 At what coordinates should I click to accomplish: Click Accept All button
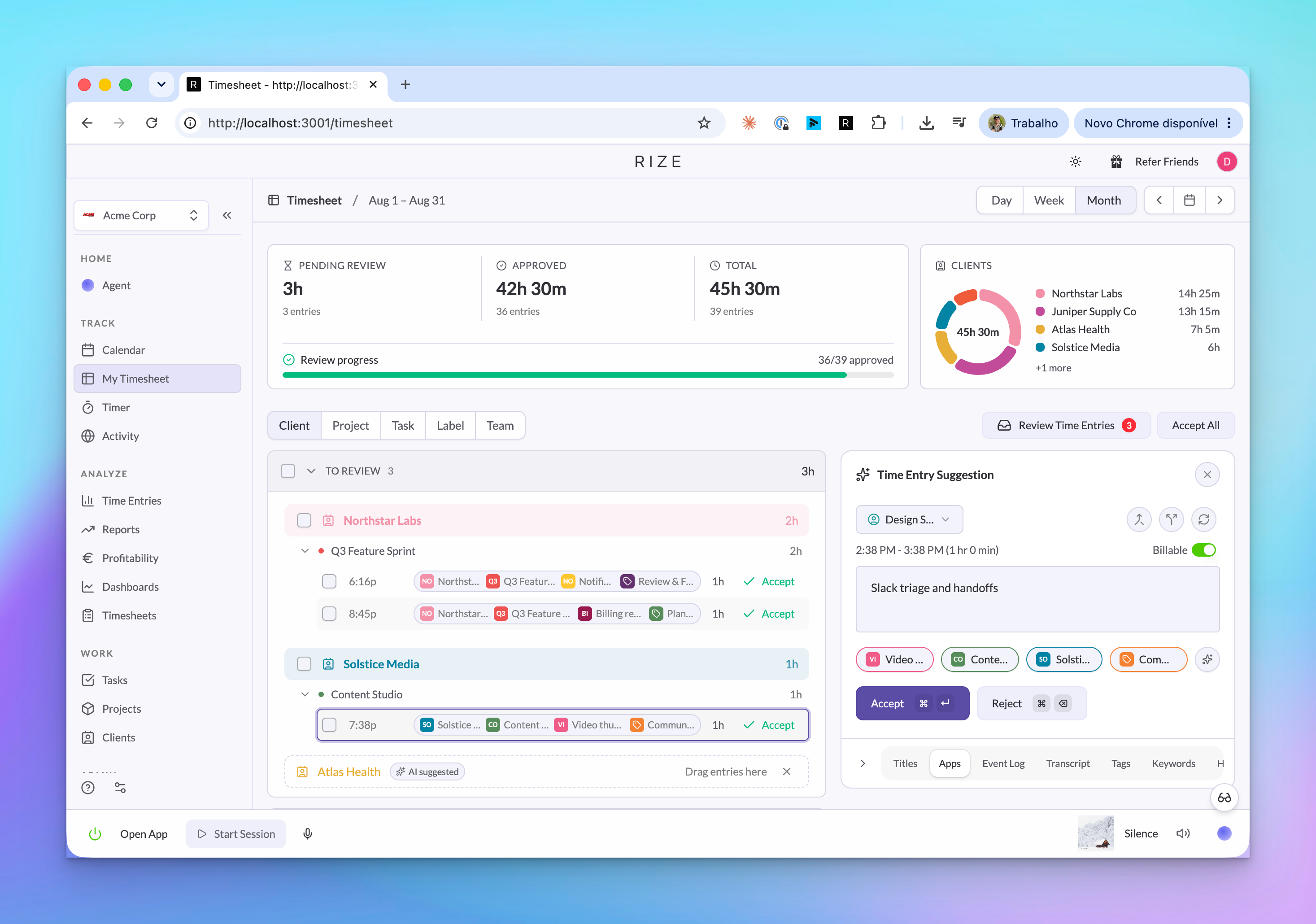[1196, 425]
